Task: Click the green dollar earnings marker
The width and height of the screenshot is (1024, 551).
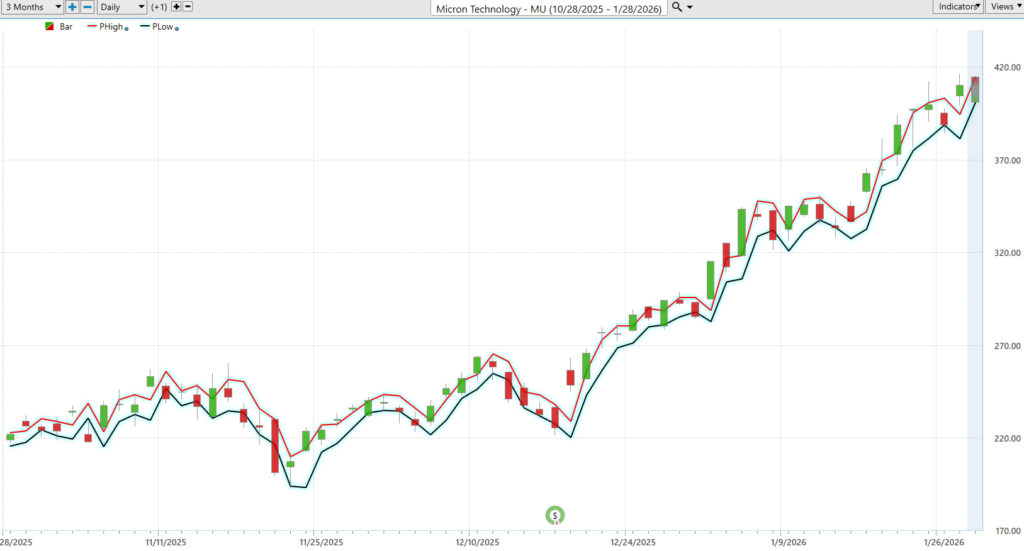Action: (x=555, y=515)
